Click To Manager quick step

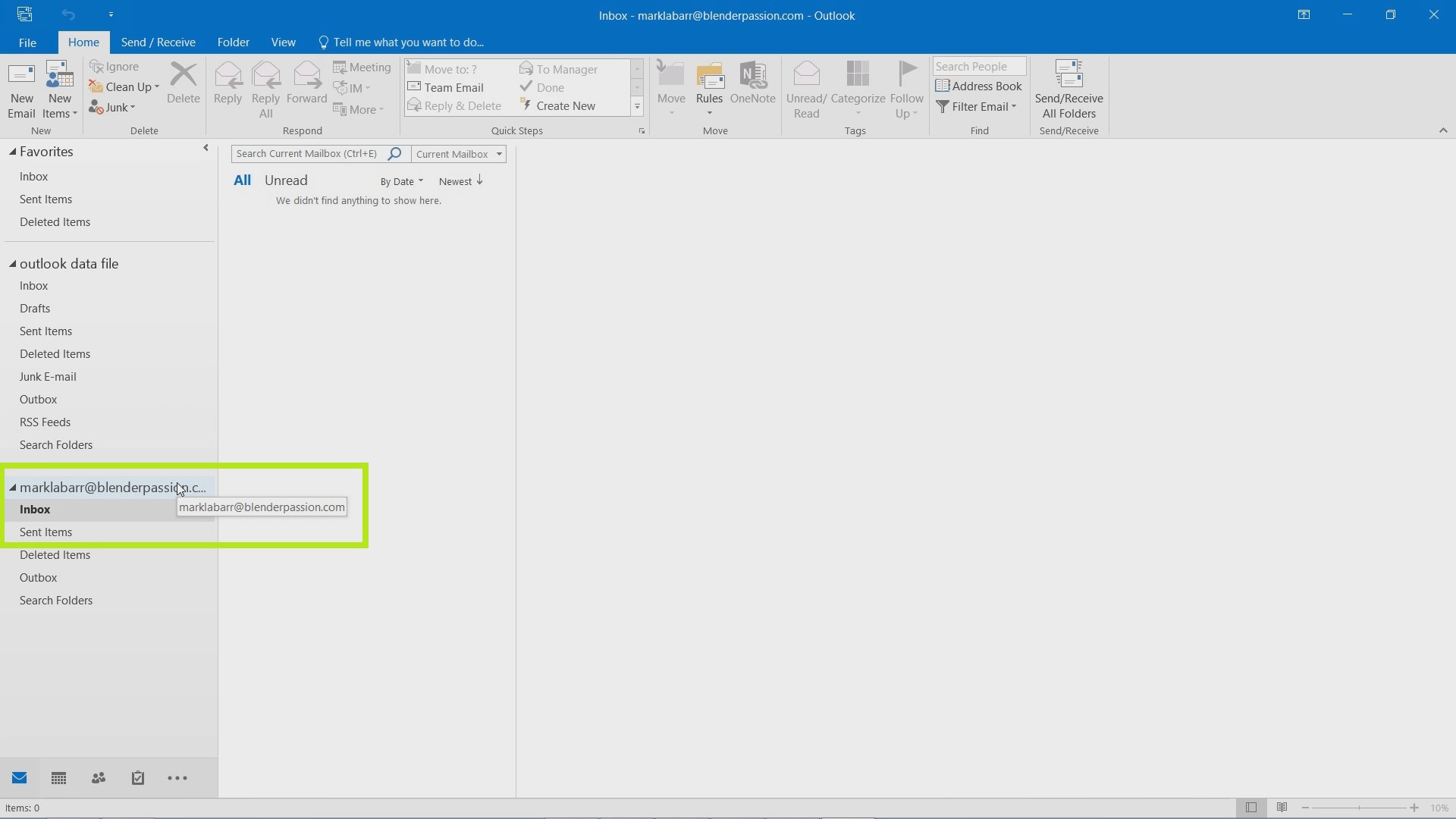(559, 70)
